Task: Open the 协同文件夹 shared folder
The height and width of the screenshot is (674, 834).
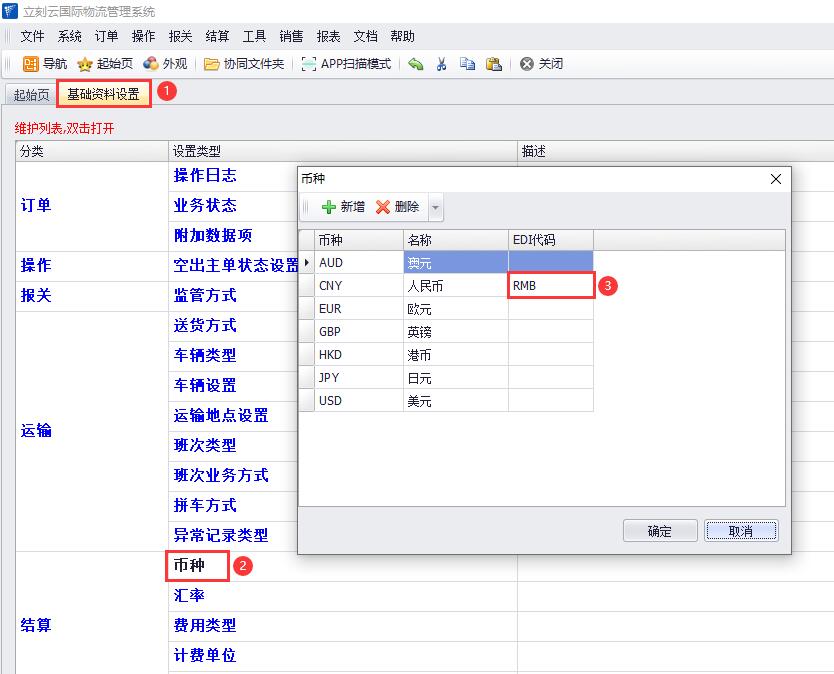Action: [244, 64]
